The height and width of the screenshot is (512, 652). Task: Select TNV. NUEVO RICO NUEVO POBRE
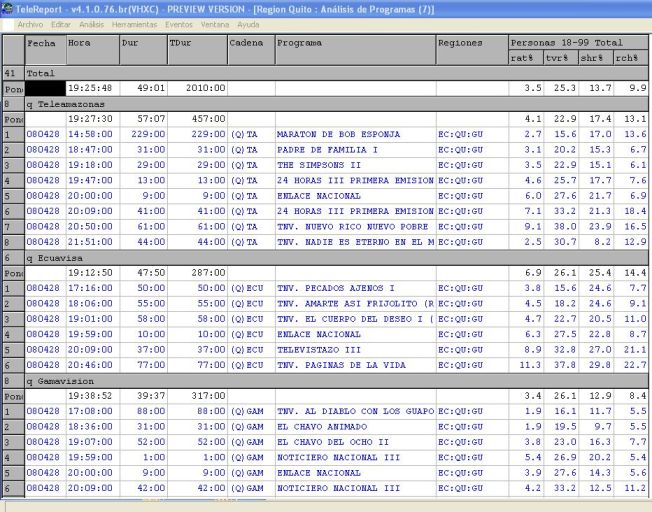point(353,227)
